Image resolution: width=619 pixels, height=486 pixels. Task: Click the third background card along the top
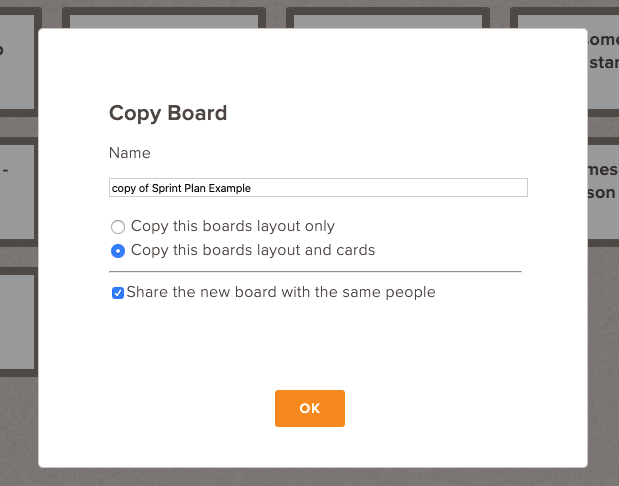pyautogui.click(x=388, y=21)
